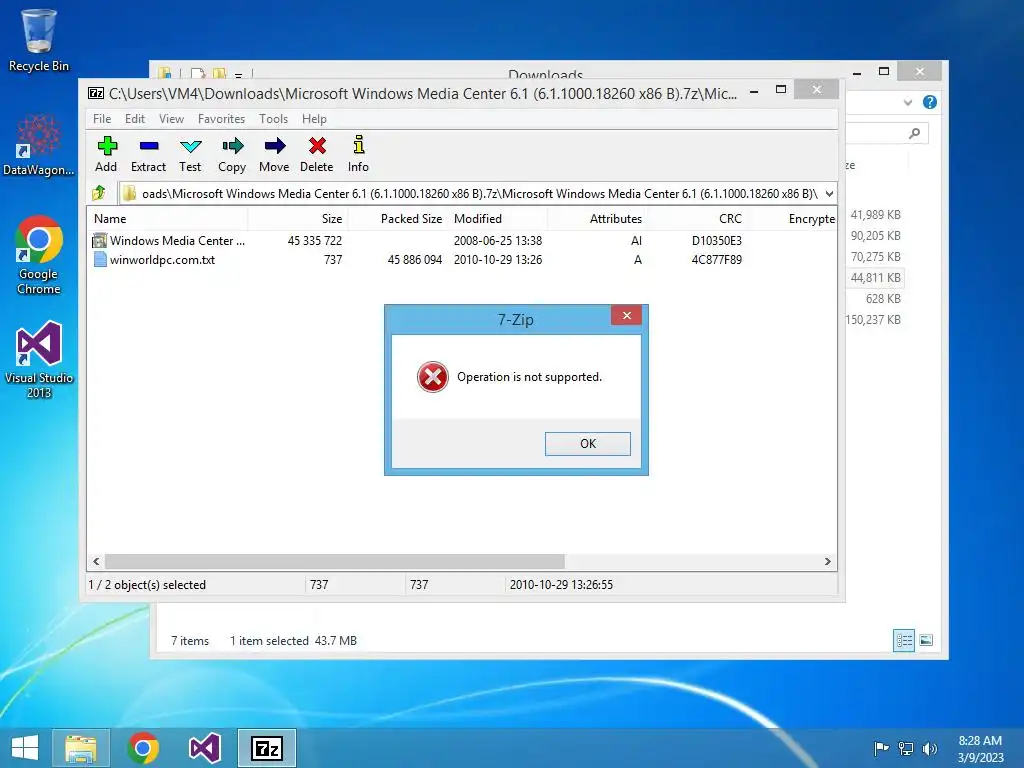The height and width of the screenshot is (768, 1024).
Task: Click the network tray icon
Action: [x=906, y=748]
